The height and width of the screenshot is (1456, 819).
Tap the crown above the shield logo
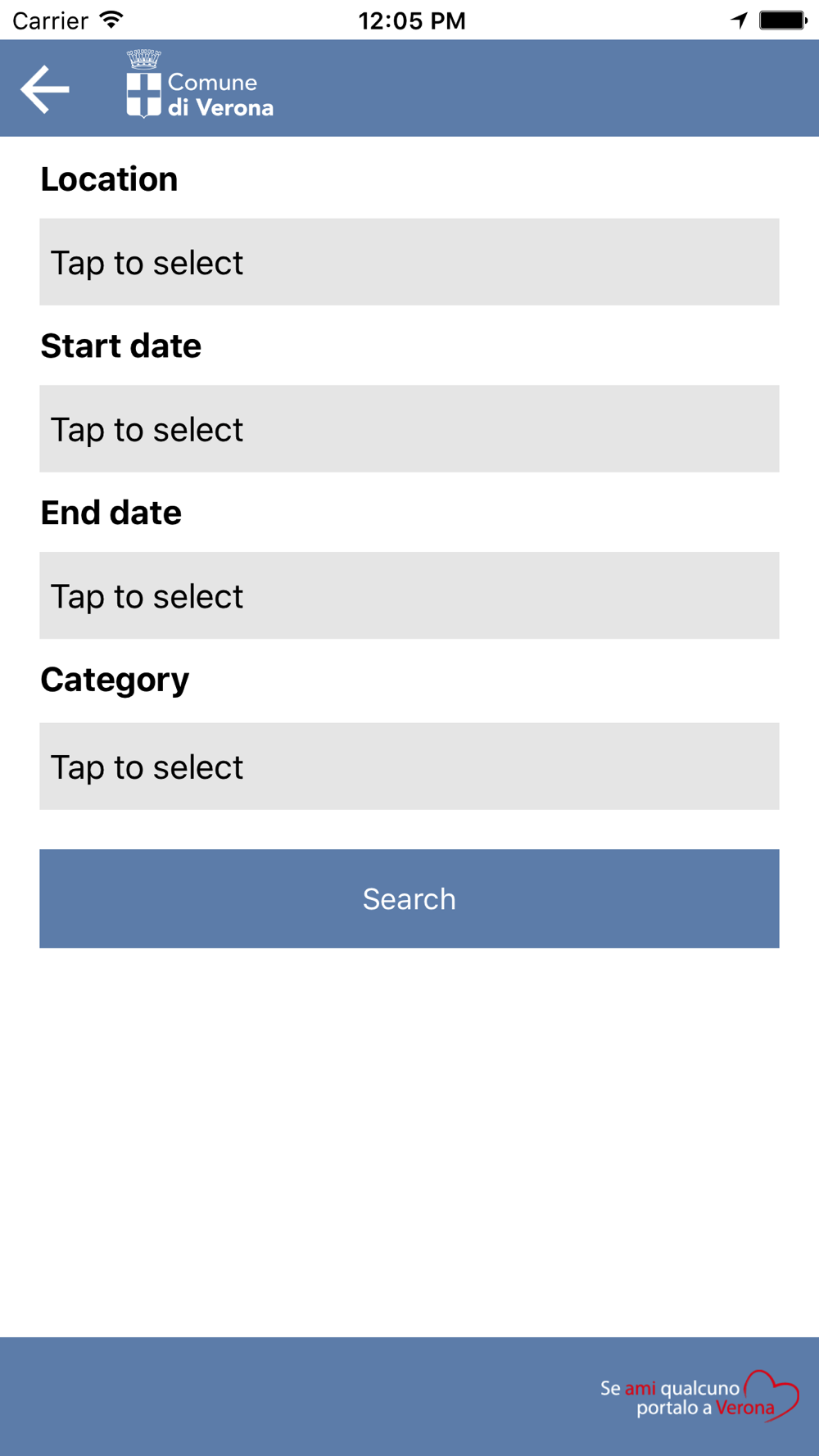(143, 60)
